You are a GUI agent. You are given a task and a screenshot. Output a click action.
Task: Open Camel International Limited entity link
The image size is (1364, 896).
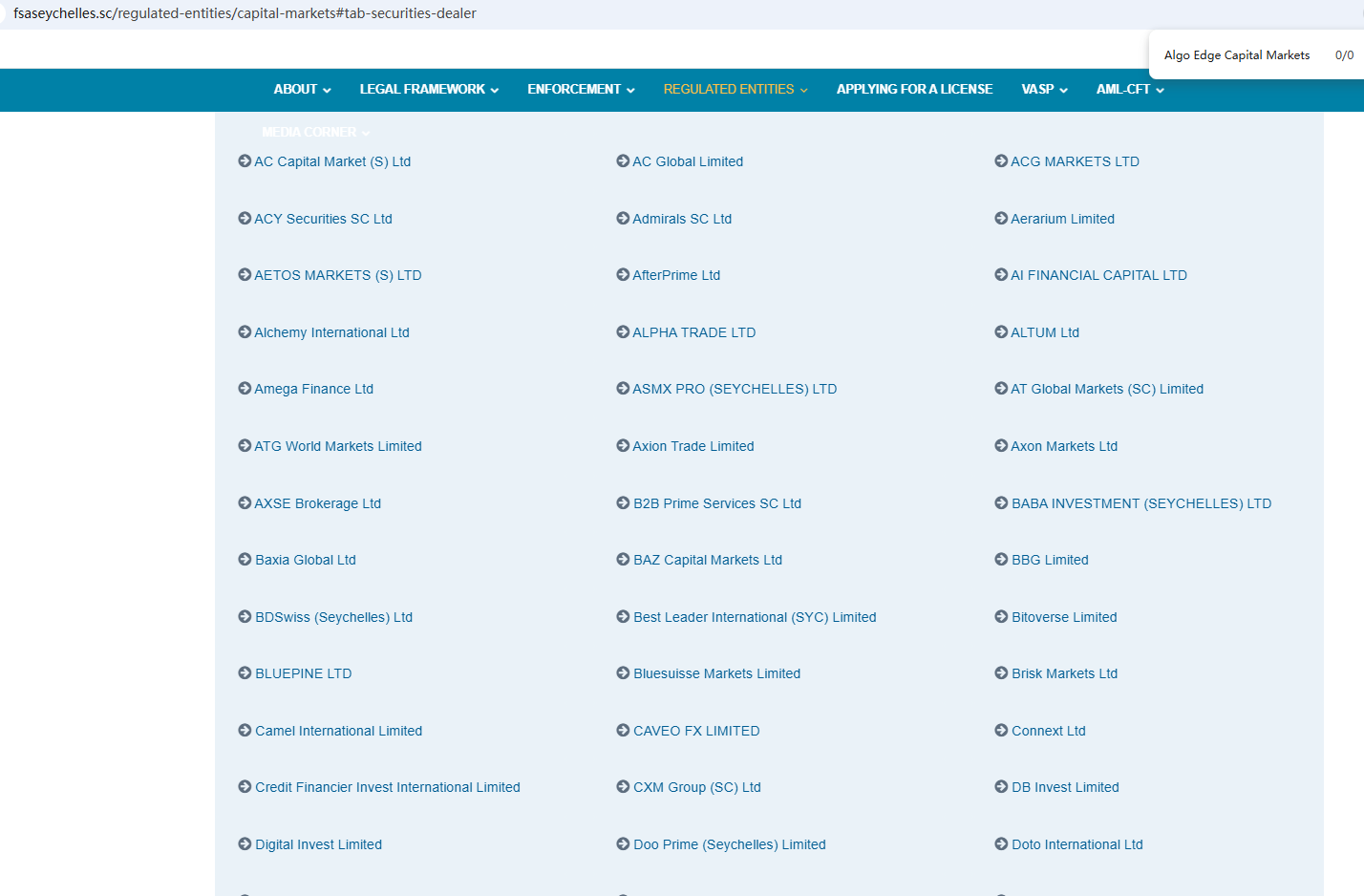(338, 731)
